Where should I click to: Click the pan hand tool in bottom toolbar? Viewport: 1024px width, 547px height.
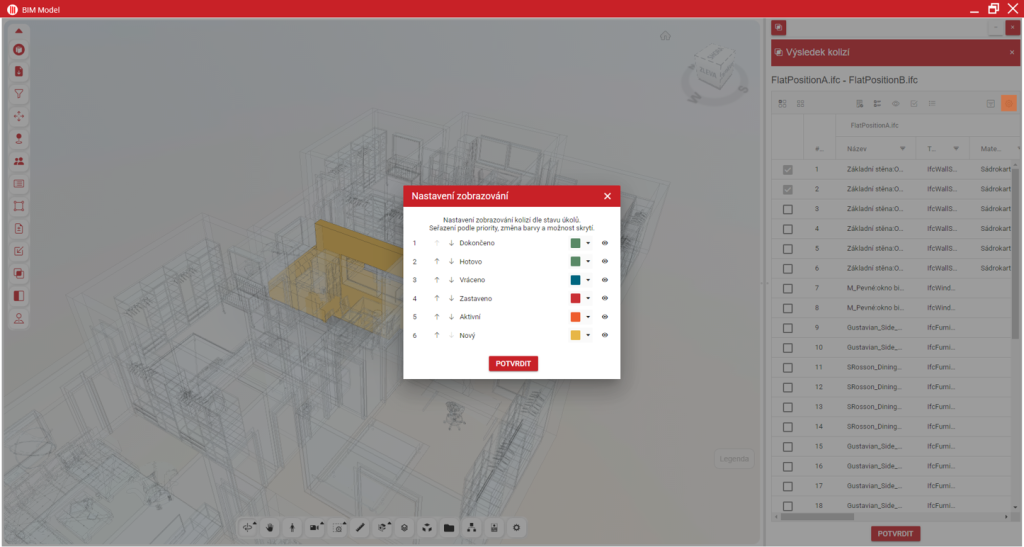pyautogui.click(x=270, y=527)
